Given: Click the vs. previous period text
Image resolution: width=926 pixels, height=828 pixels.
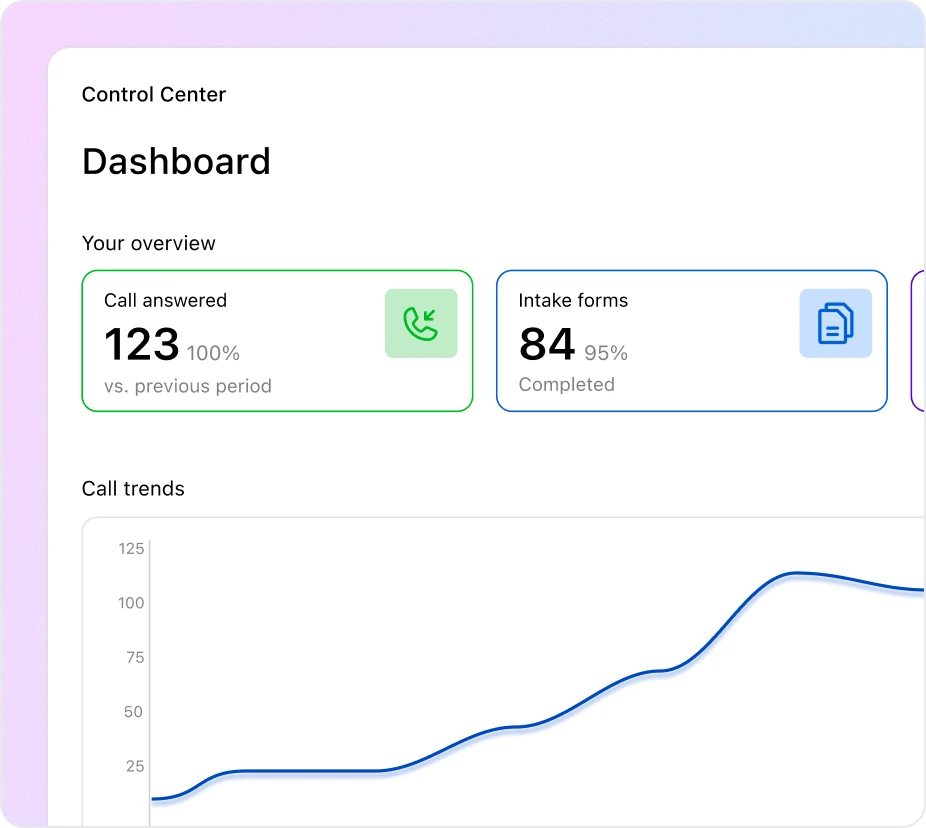Looking at the screenshot, I should coord(188,386).
